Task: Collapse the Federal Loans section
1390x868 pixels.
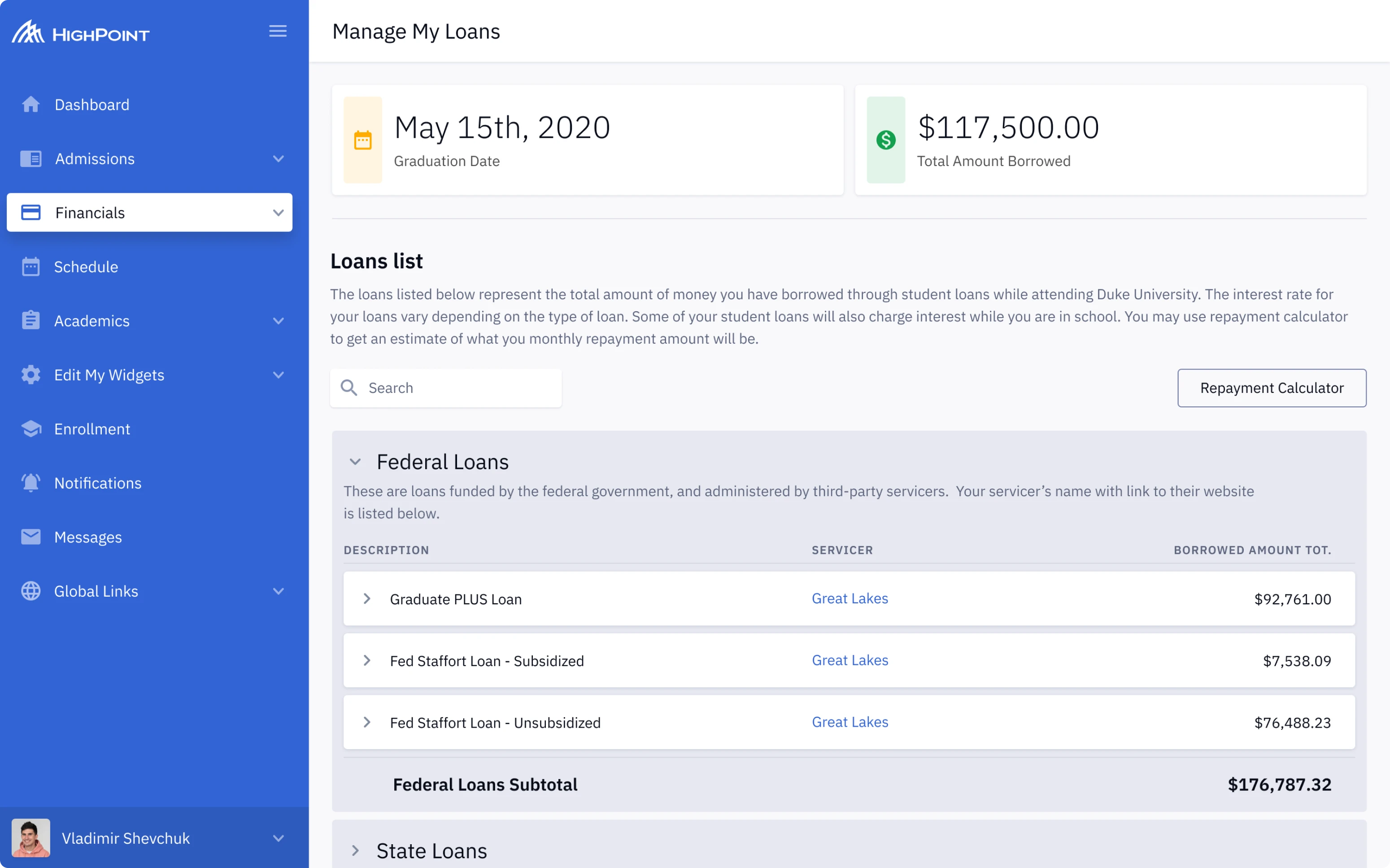Action: 355,462
